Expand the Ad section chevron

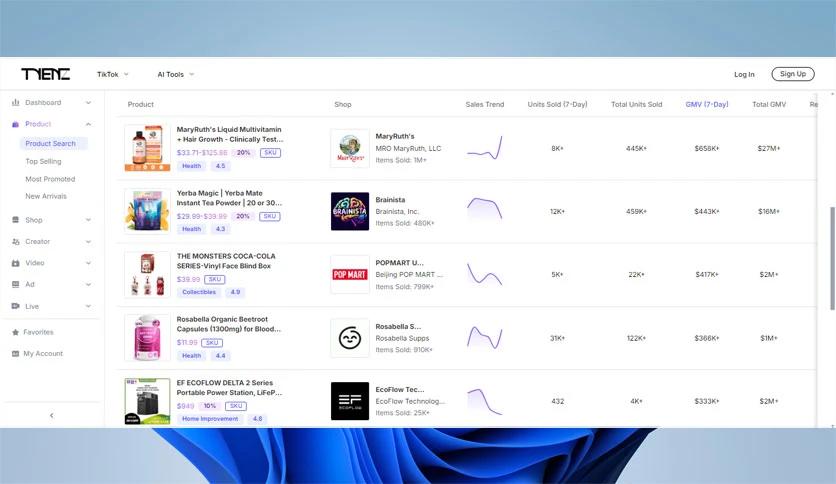click(89, 285)
